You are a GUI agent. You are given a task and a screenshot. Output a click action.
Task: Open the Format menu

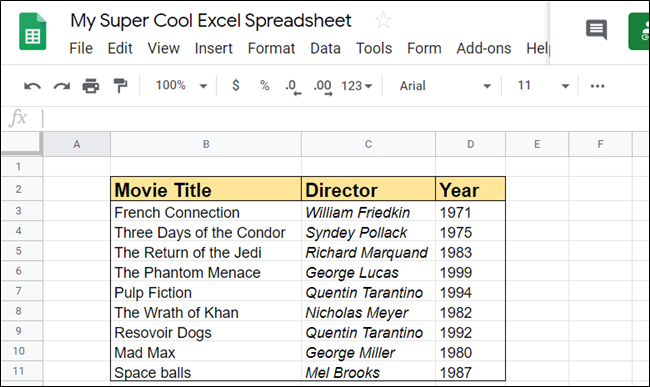pos(271,48)
